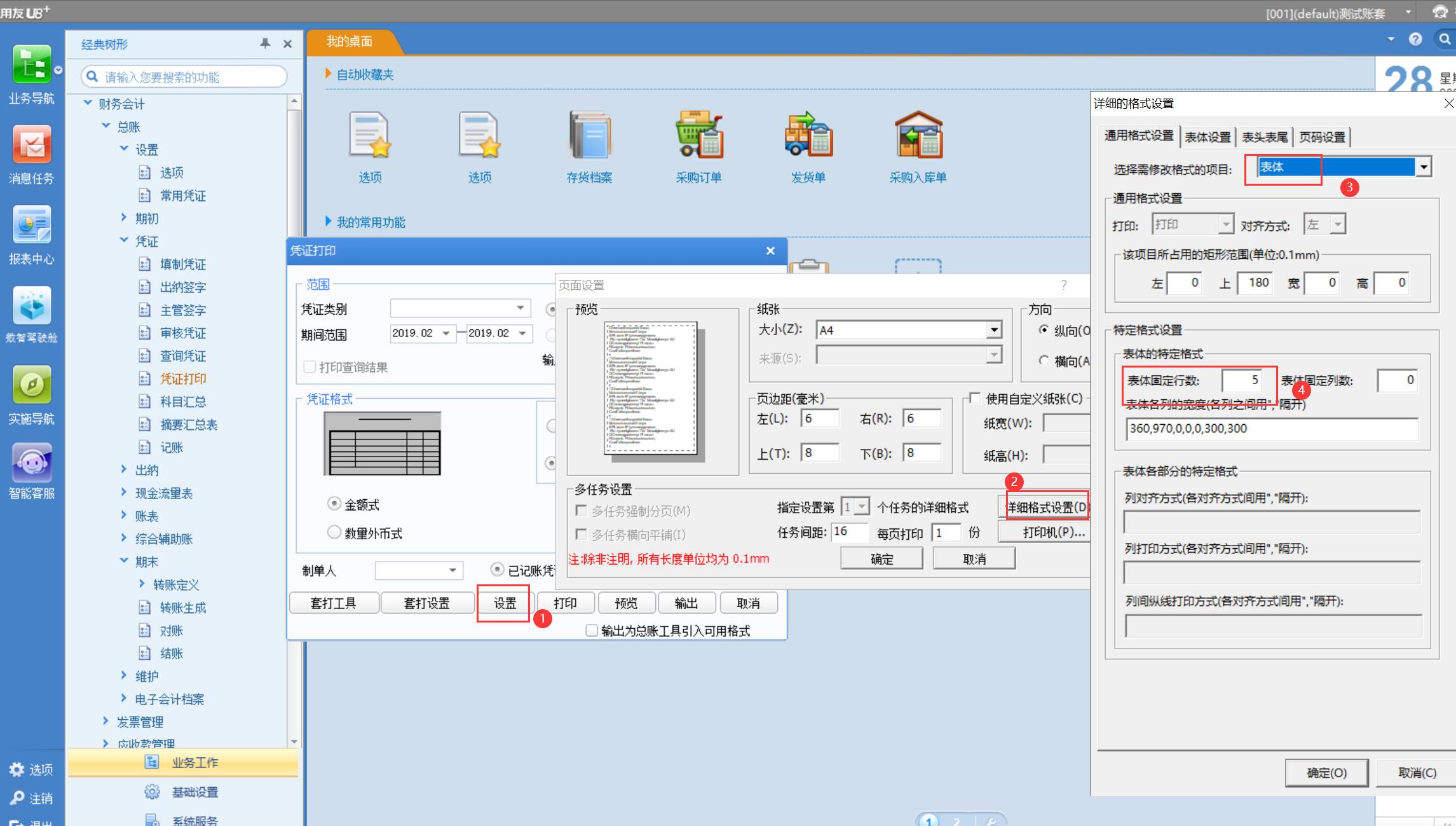The image size is (1456, 826).
Task: Click the 注销 logout key icon
Action: [x=17, y=798]
